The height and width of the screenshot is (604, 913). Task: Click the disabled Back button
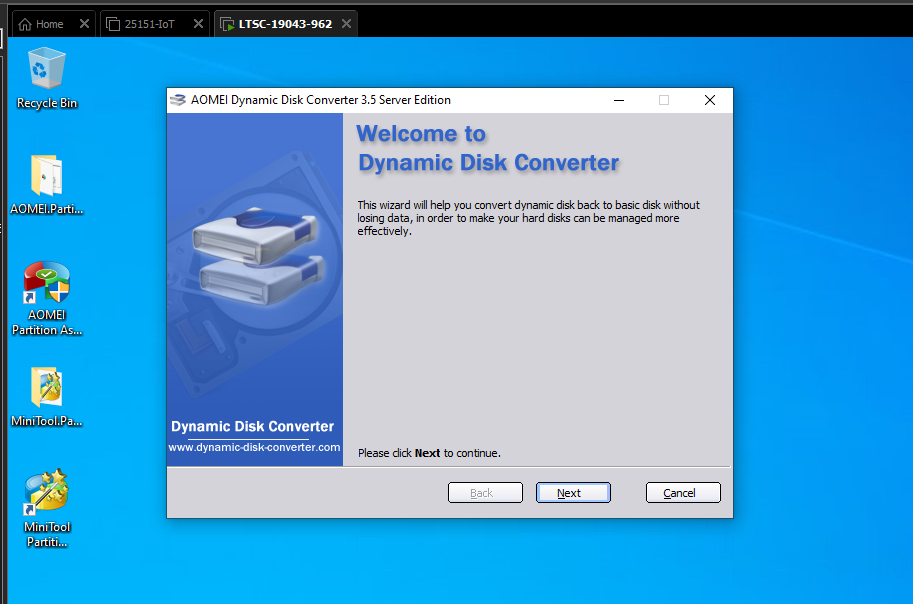click(485, 493)
